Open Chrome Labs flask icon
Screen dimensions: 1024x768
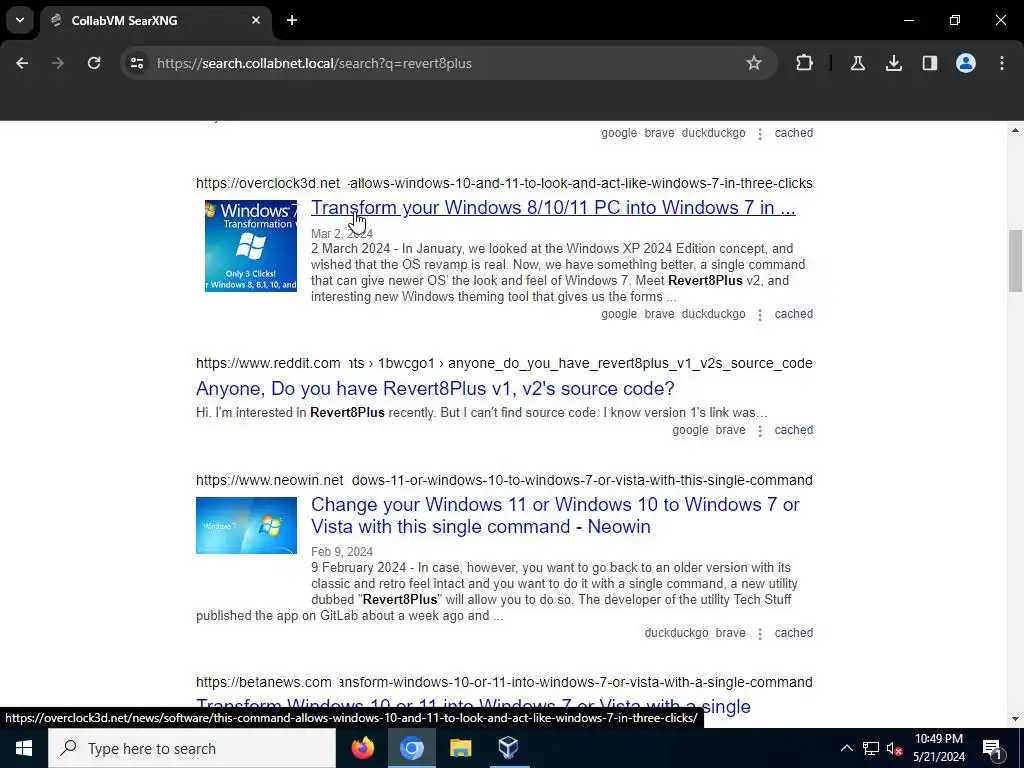tap(857, 63)
